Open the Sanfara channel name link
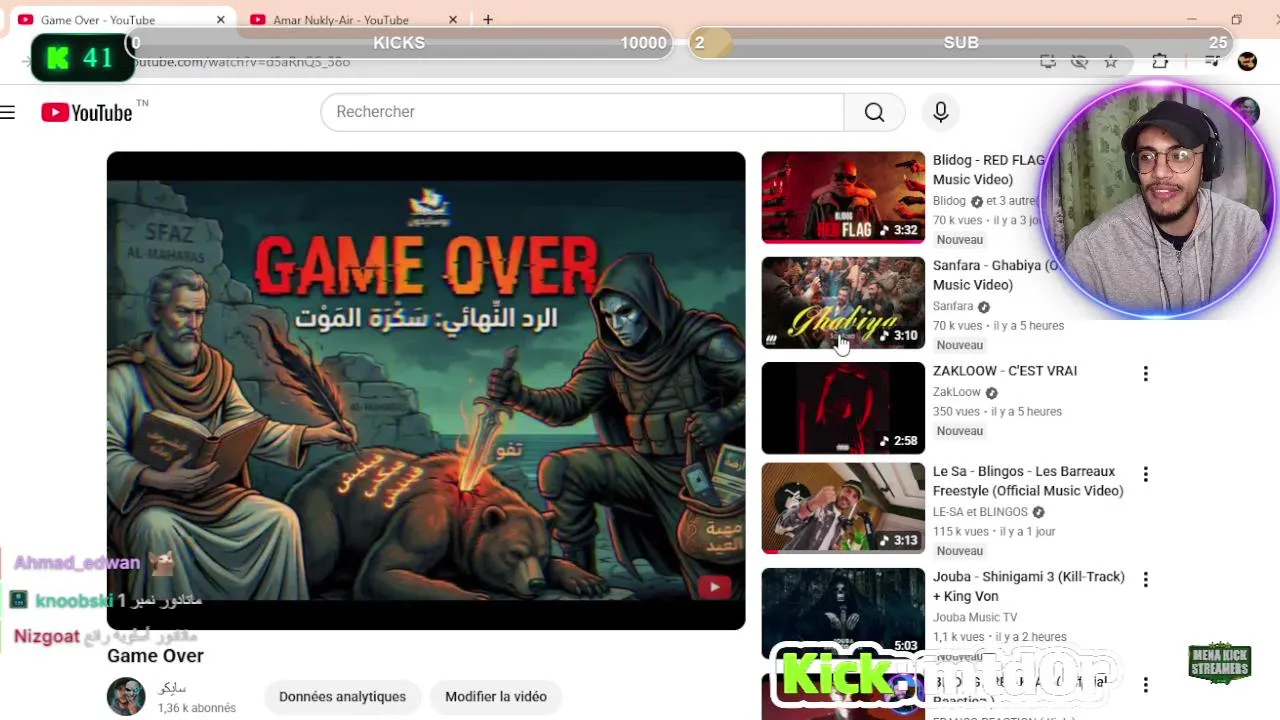 click(x=953, y=307)
